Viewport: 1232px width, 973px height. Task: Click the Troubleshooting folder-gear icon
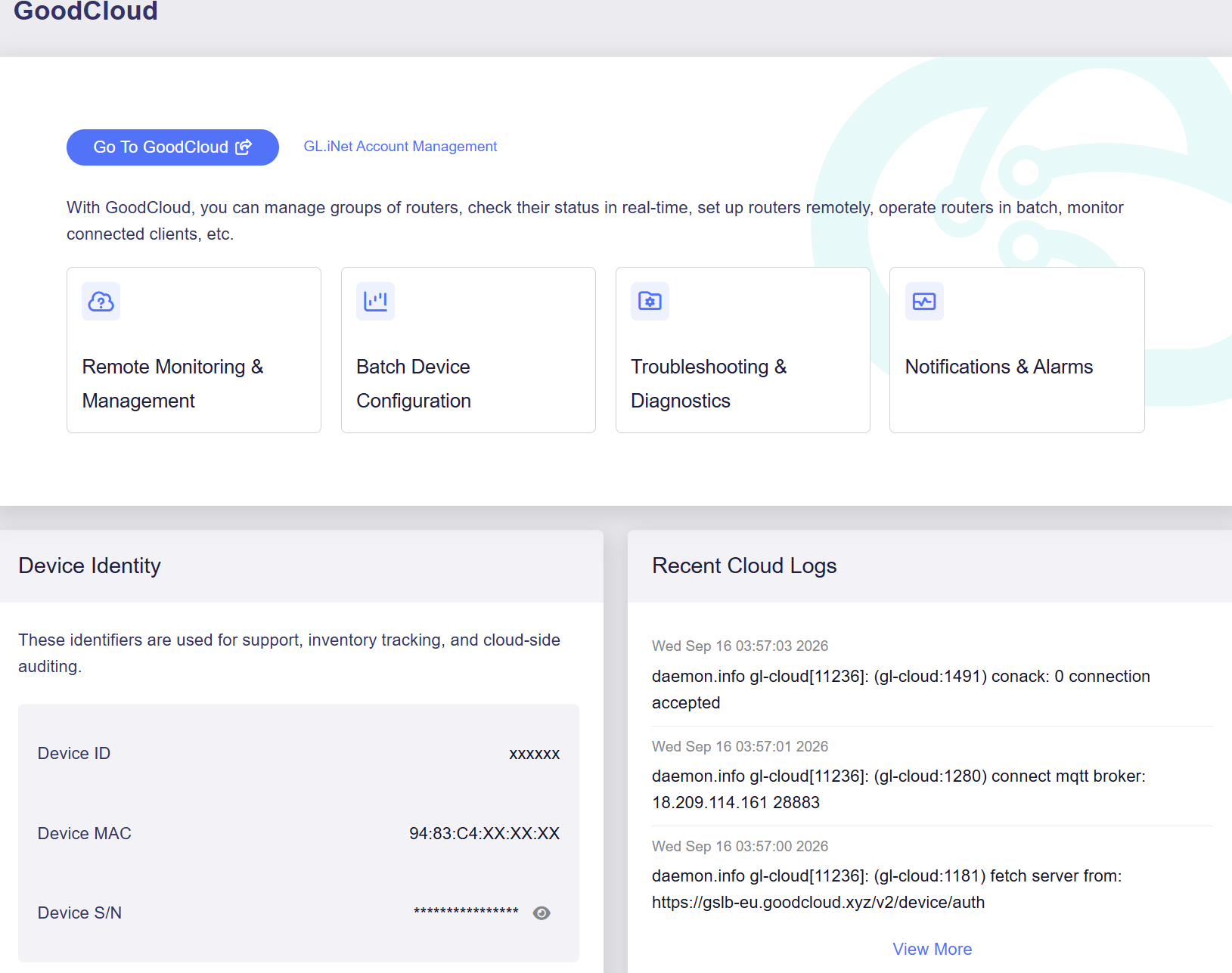click(x=650, y=302)
